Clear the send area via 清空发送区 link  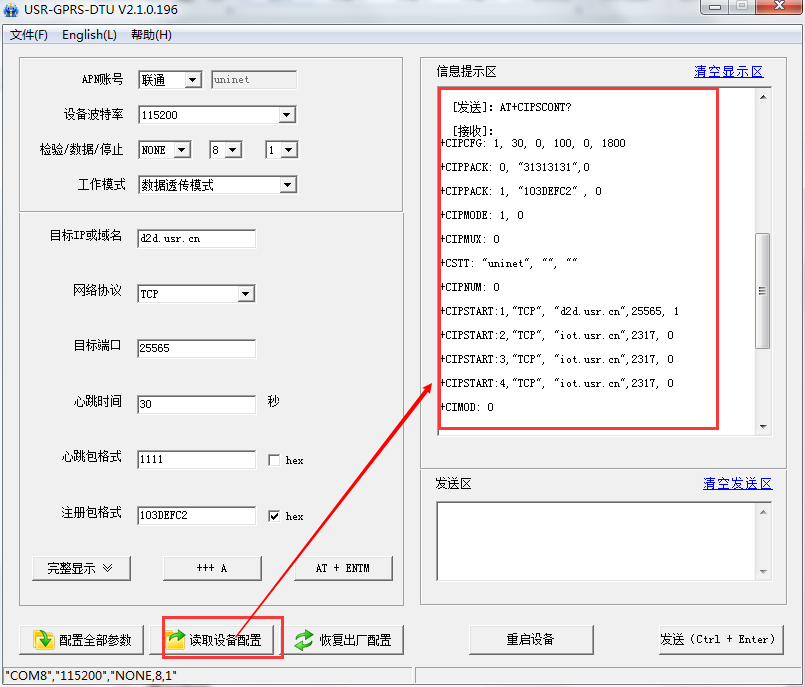point(737,483)
